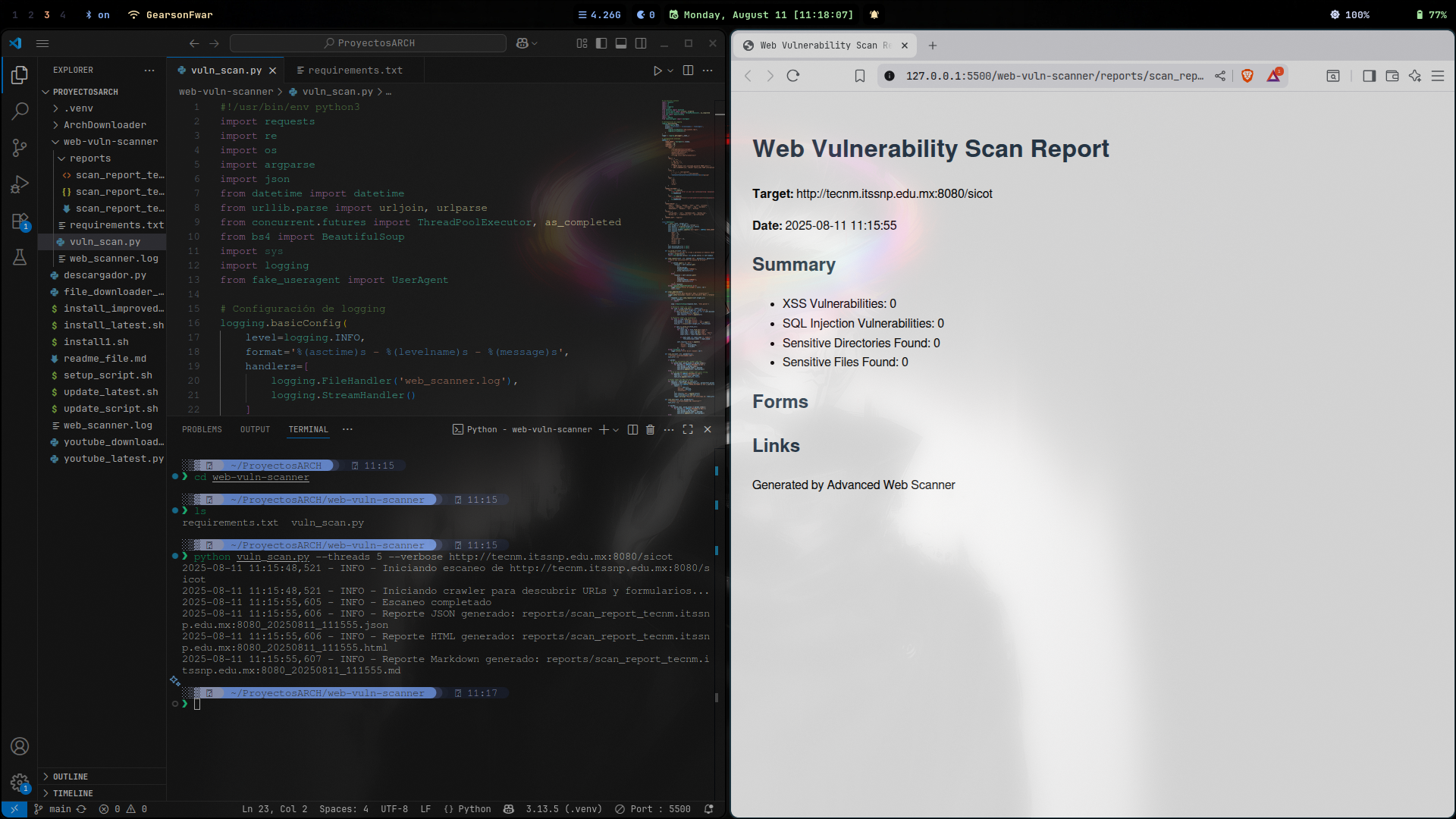Switch to the OUTPUT panel tab

[255, 429]
